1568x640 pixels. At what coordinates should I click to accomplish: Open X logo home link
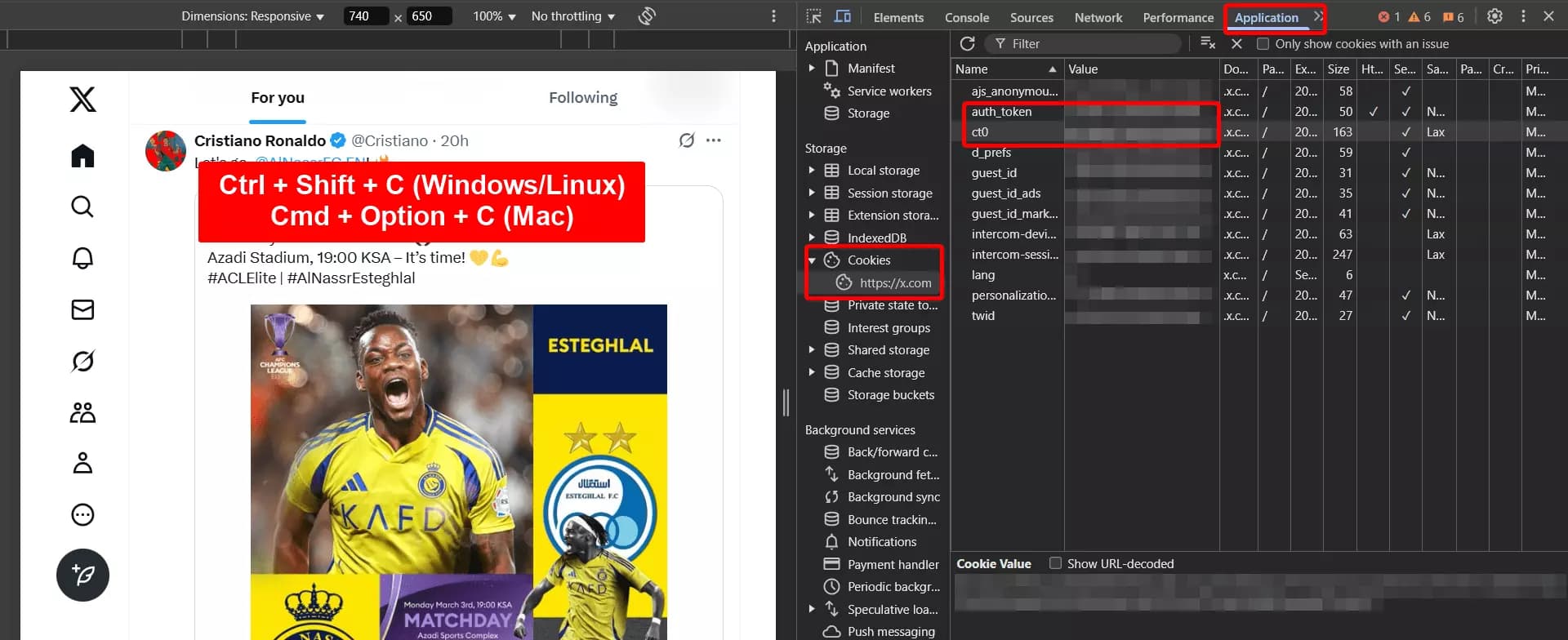[x=82, y=100]
